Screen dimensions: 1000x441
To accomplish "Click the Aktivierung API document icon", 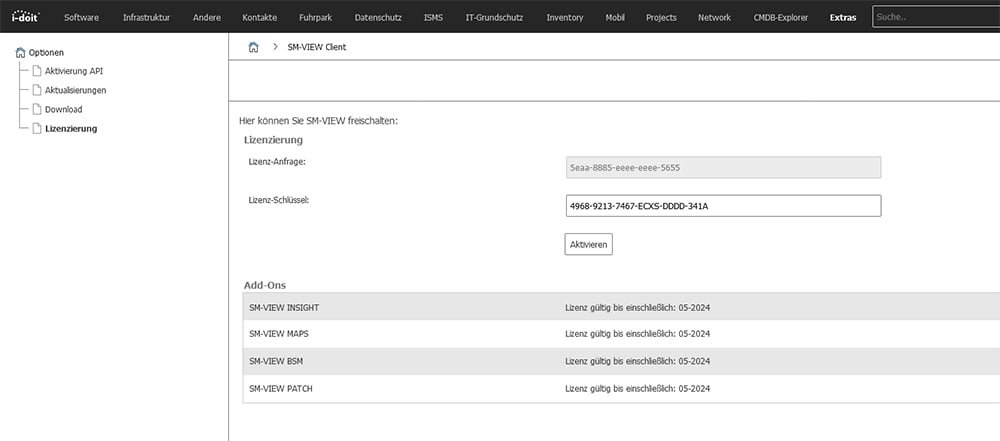I will [x=37, y=71].
